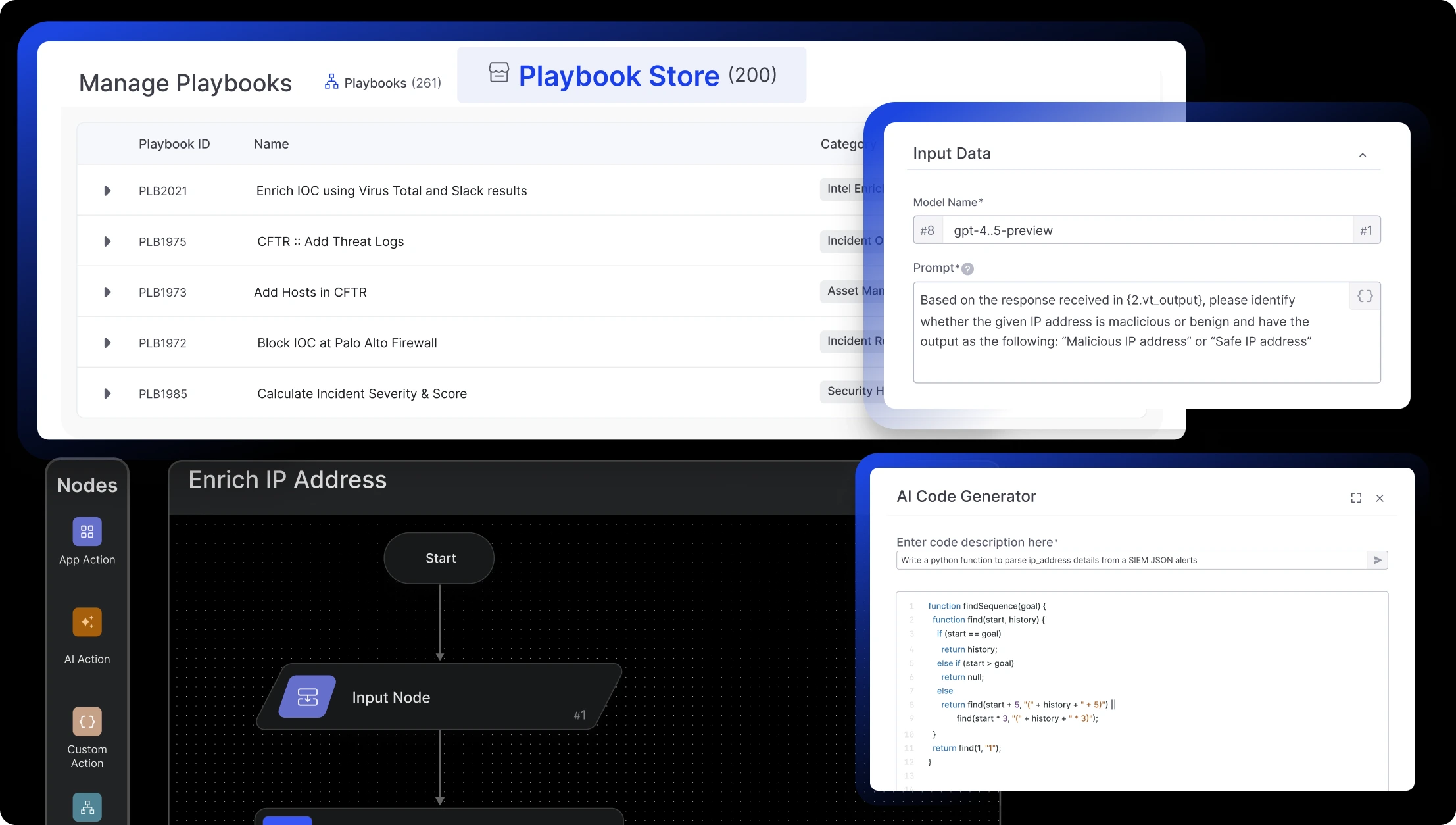Open the Playbook Store tab
Viewport: 1456px width, 825px height.
click(632, 75)
